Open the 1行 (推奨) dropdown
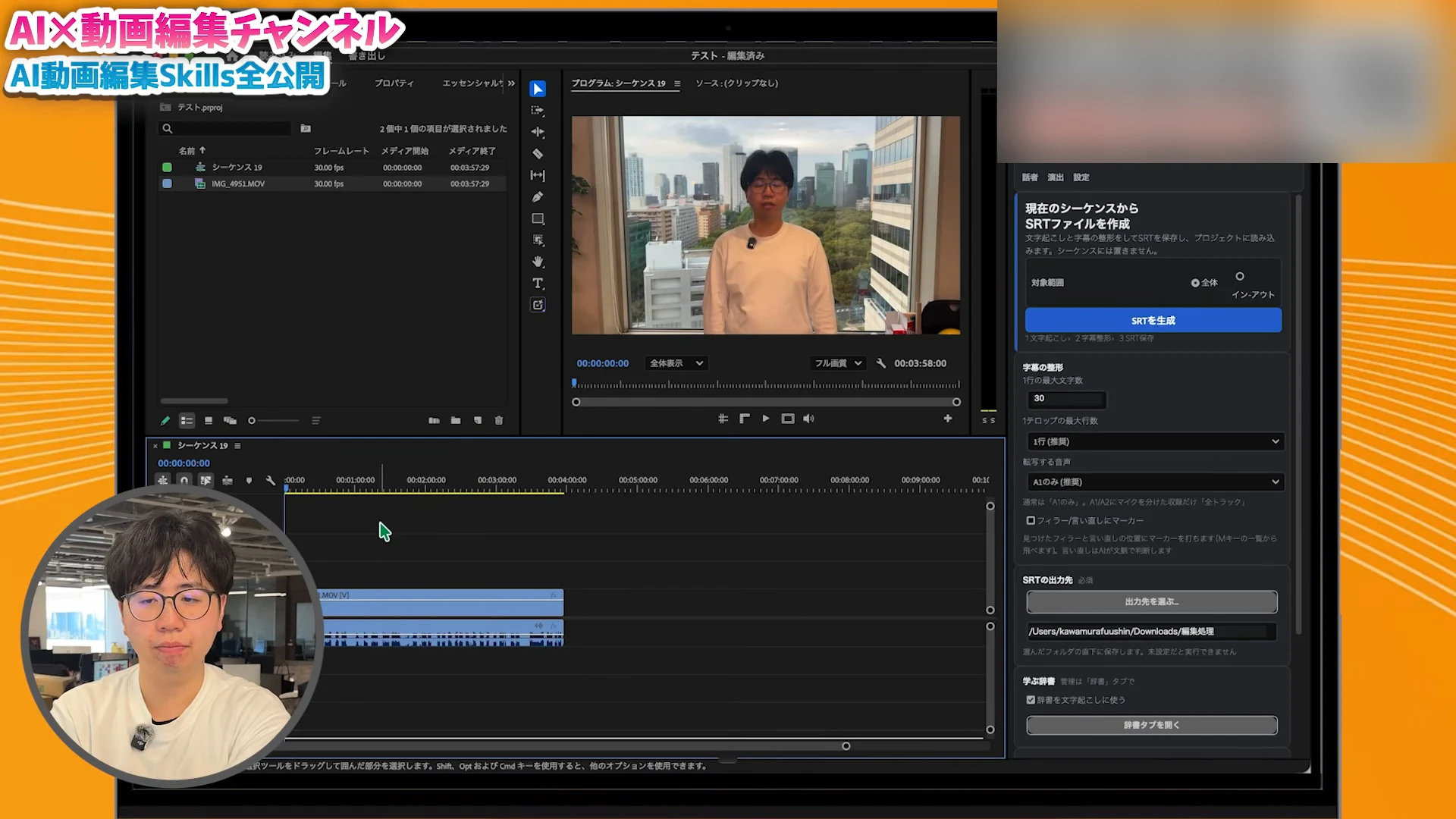Image resolution: width=1456 pixels, height=819 pixels. click(x=1155, y=441)
